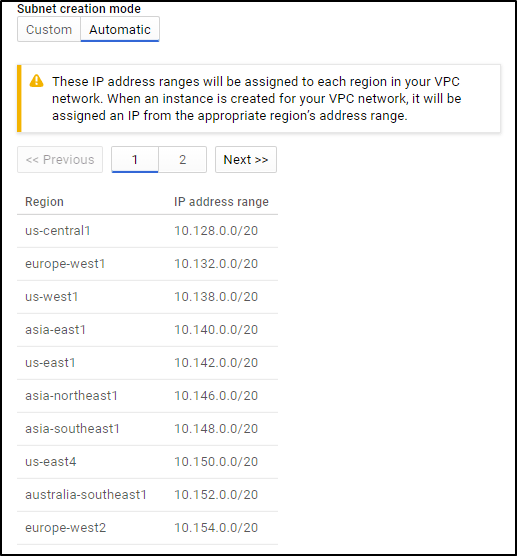517x556 pixels.
Task: Click the << Previous button
Action: (60, 160)
